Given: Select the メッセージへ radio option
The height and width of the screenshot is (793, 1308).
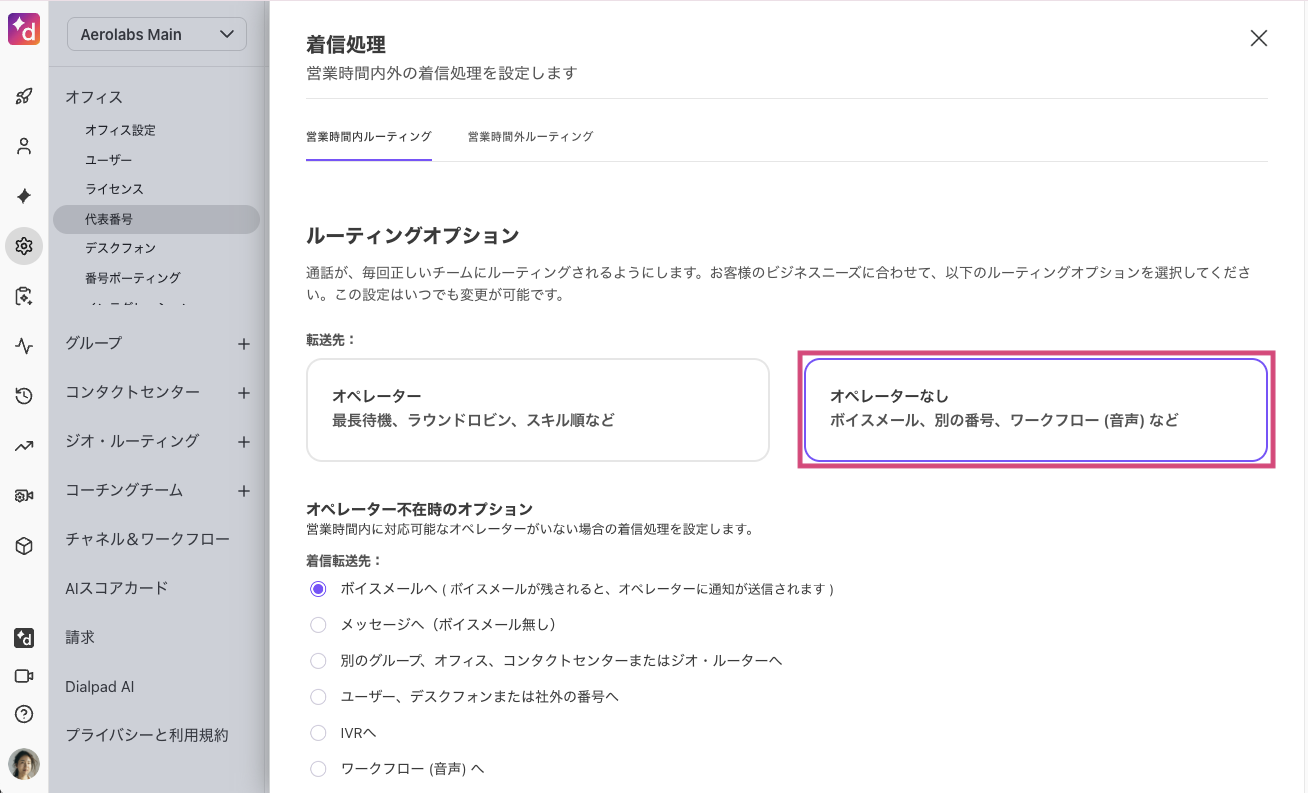Looking at the screenshot, I should pyautogui.click(x=318, y=625).
